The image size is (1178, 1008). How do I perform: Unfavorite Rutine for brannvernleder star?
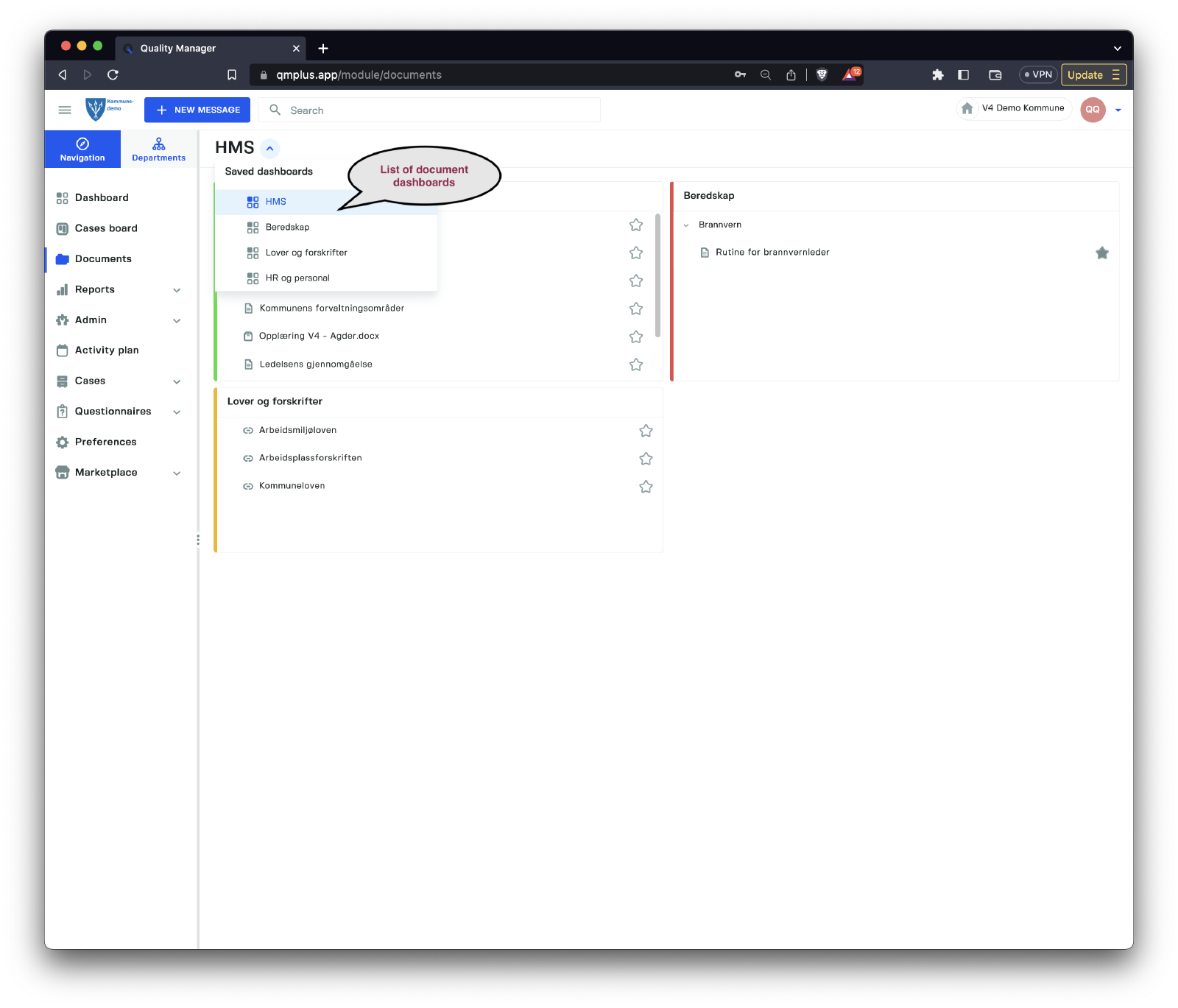1101,253
